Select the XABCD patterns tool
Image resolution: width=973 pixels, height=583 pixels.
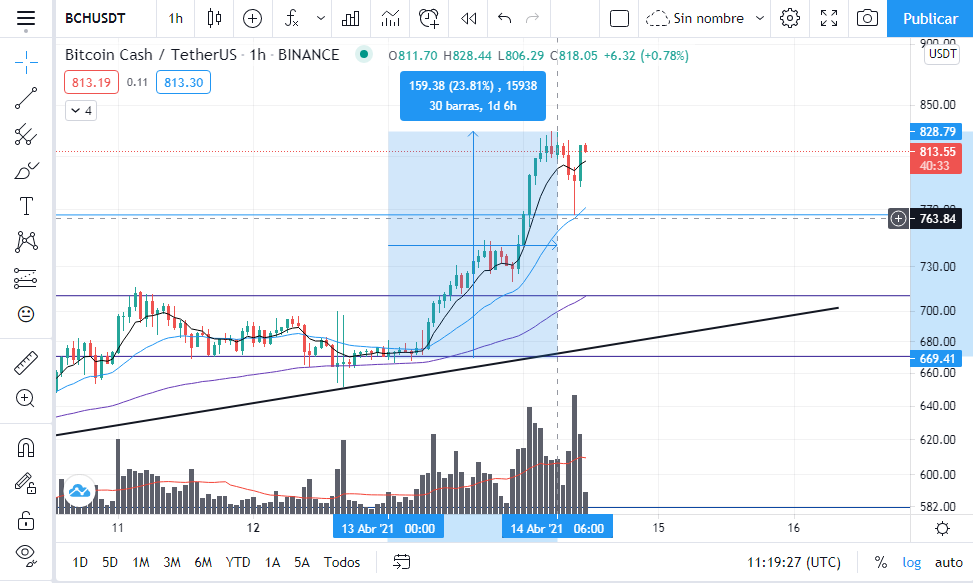(26, 242)
